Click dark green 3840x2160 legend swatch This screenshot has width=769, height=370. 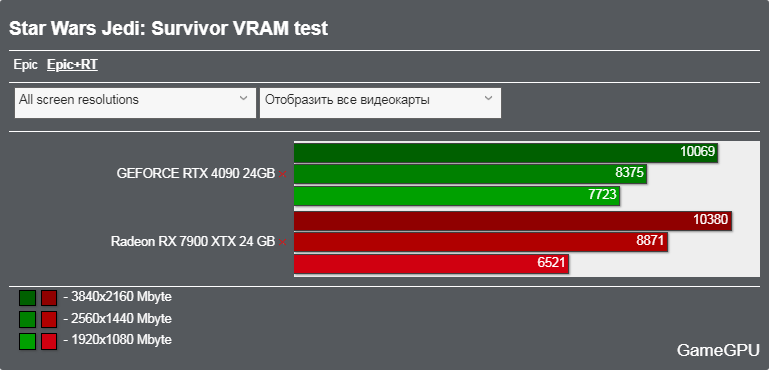coord(27,298)
